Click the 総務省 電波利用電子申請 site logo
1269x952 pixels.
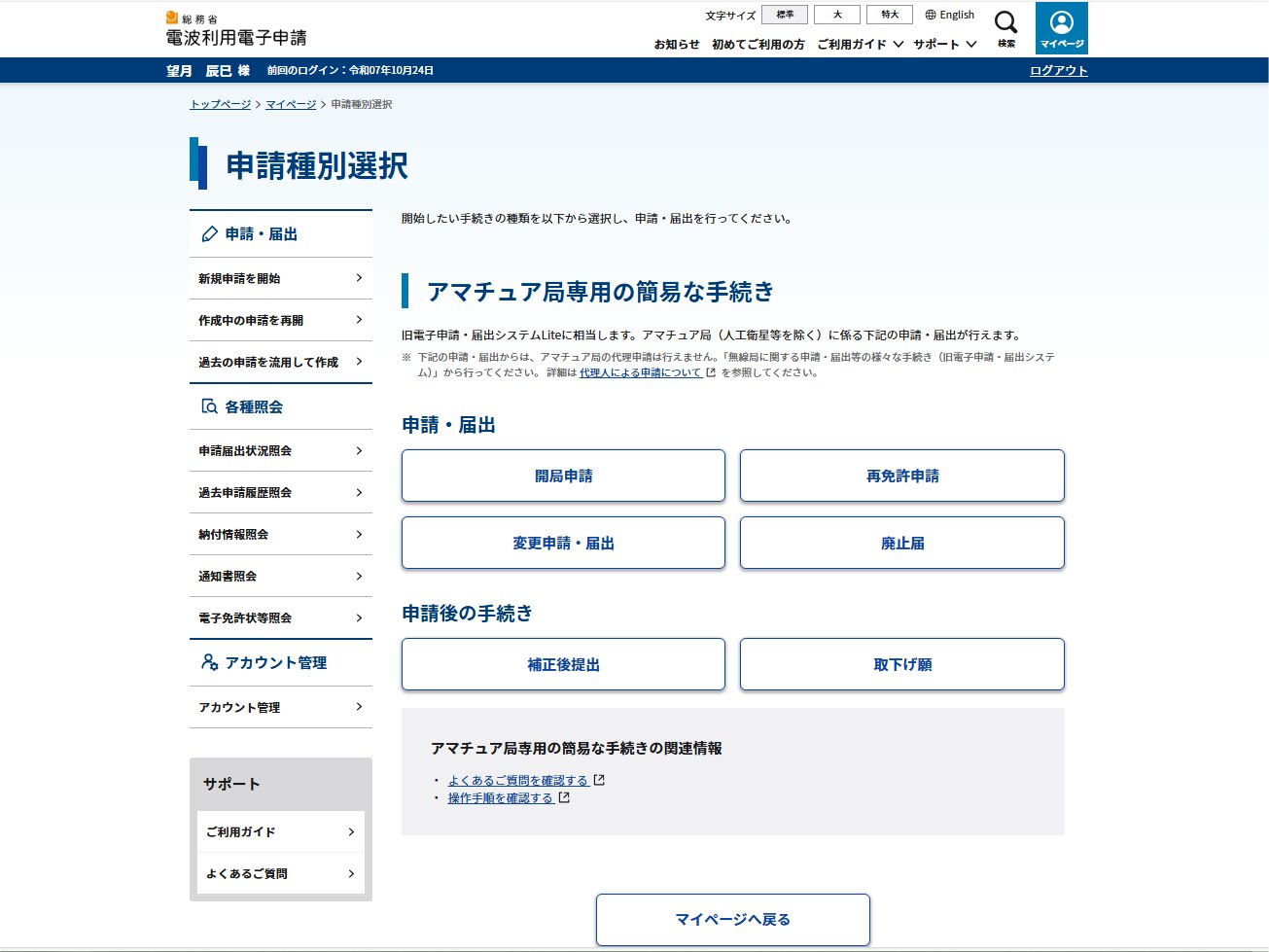point(236,30)
